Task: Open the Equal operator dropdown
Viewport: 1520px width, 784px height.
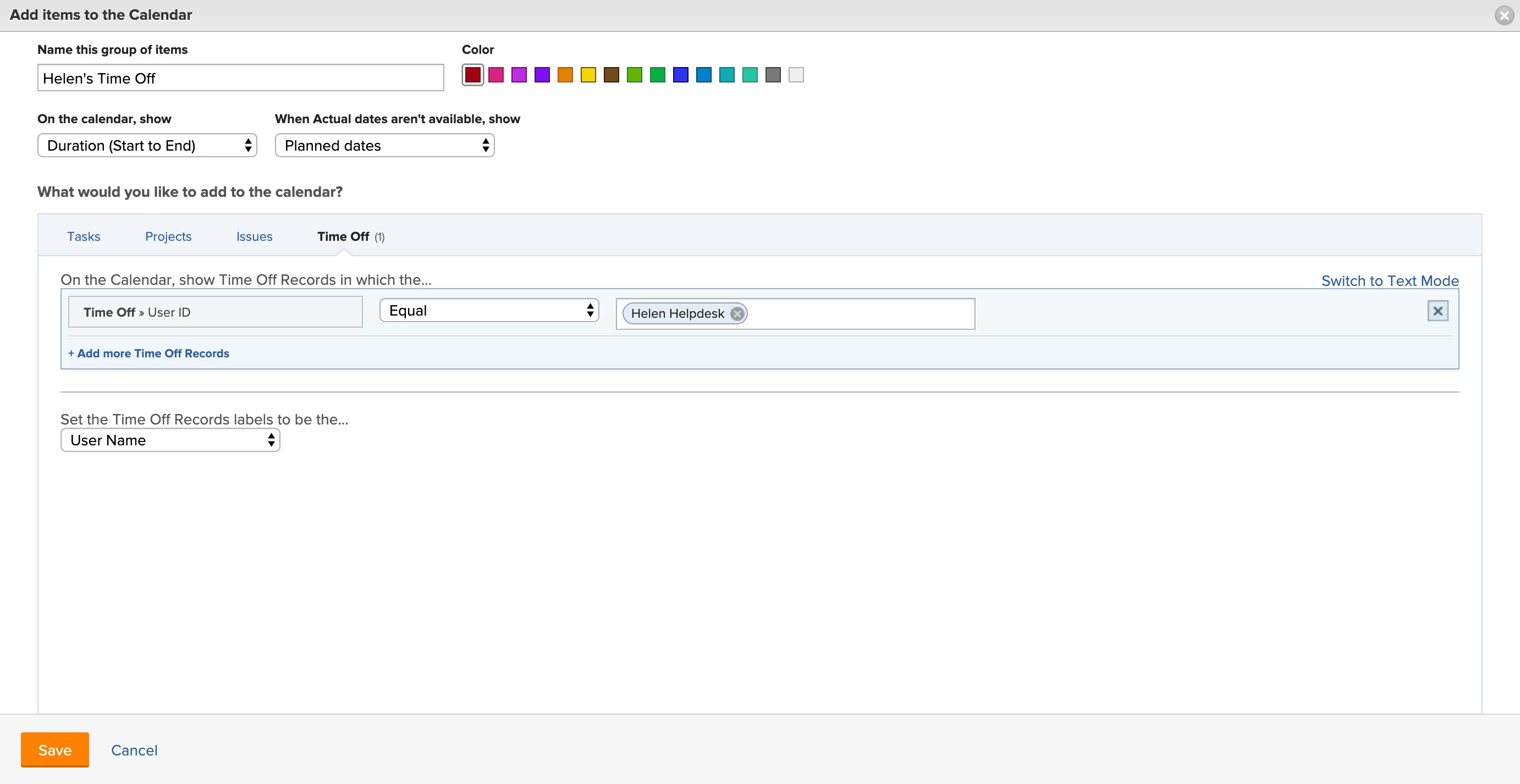Action: click(488, 310)
